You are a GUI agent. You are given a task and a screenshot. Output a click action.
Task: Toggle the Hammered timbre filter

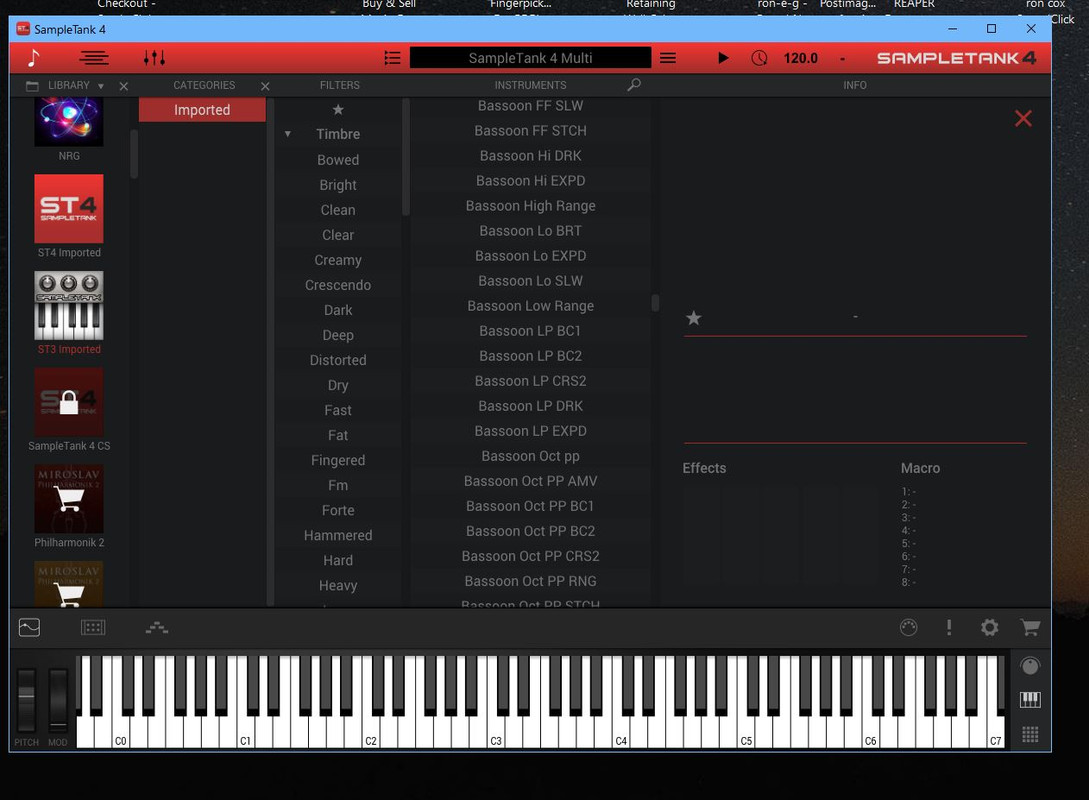pyautogui.click(x=338, y=535)
